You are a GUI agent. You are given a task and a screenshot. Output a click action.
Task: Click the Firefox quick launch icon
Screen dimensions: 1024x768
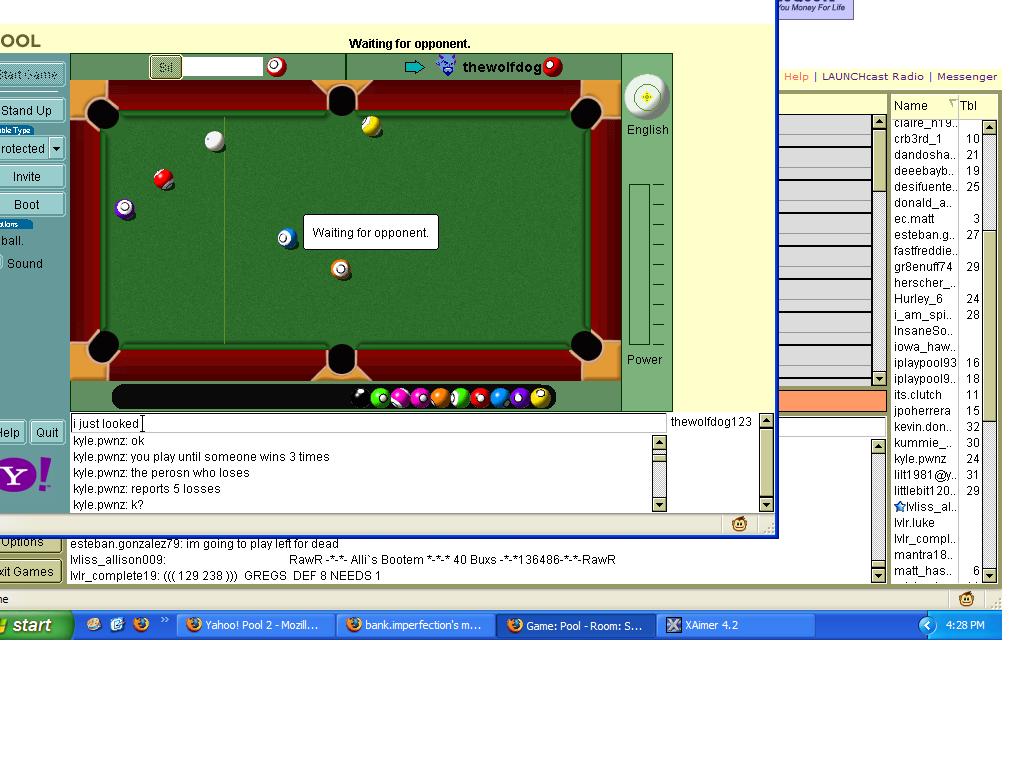coord(140,624)
